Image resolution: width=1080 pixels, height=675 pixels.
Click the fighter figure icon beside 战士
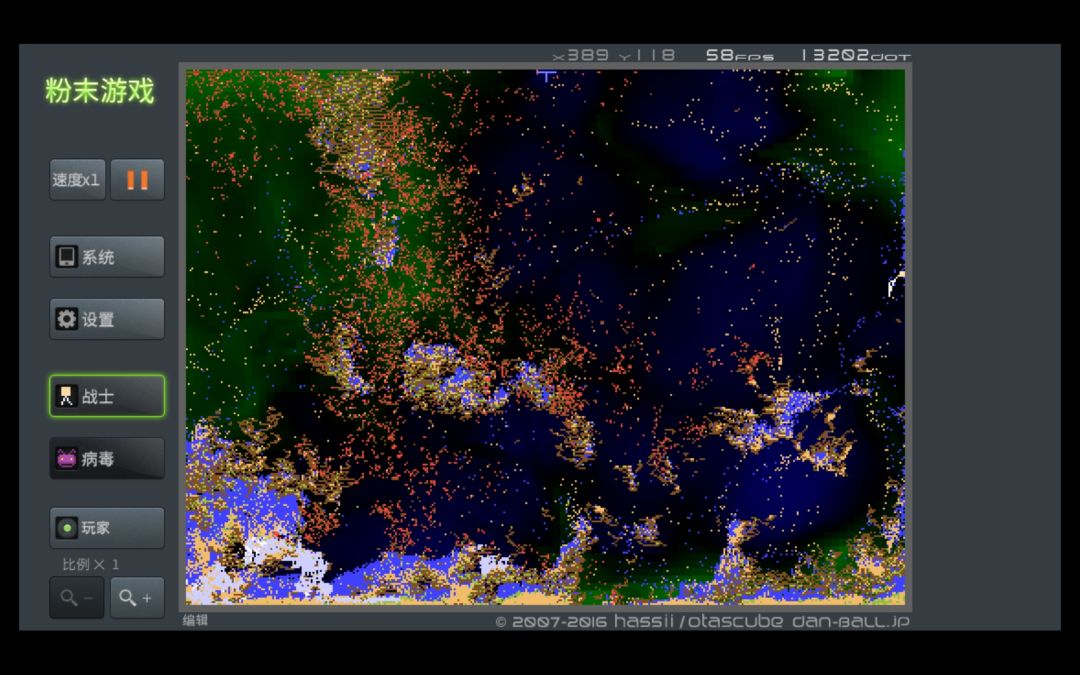66,396
